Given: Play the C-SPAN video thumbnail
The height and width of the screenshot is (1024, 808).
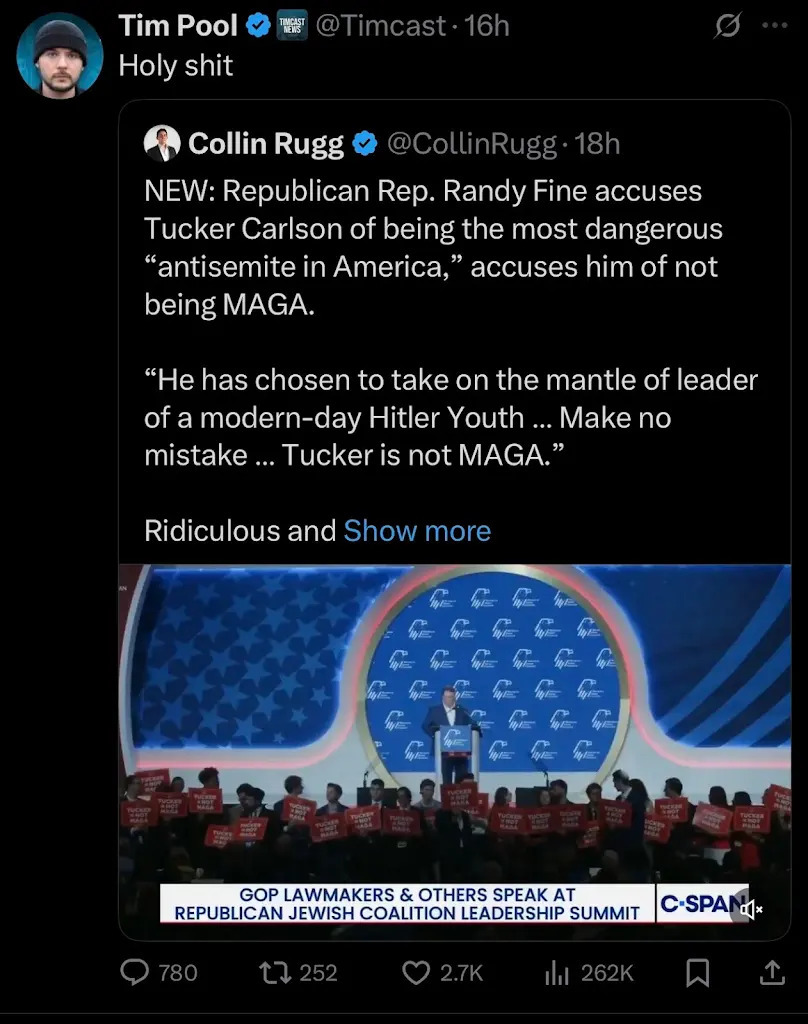Looking at the screenshot, I should click(x=455, y=730).
